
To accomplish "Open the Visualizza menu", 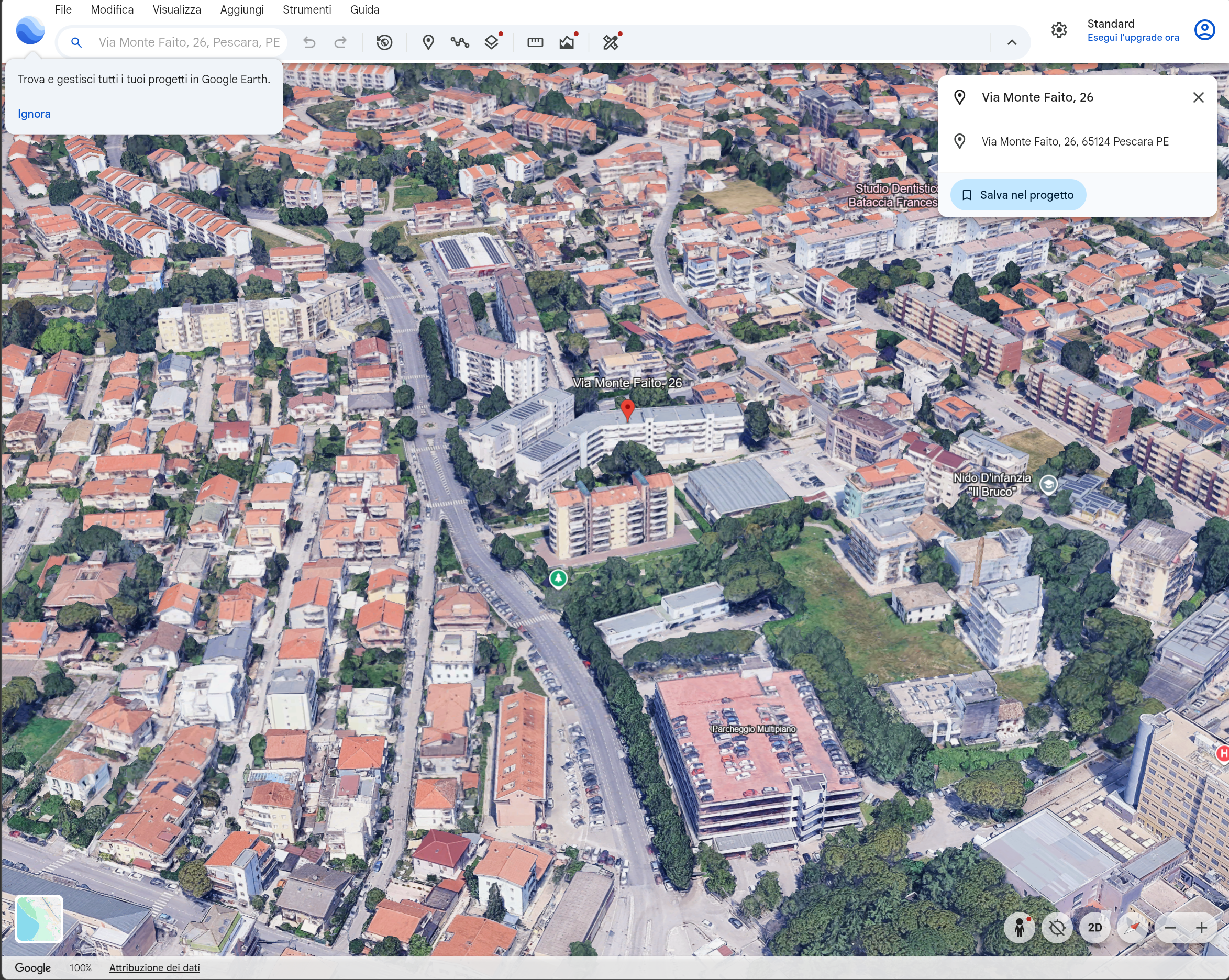I will click(x=176, y=10).
